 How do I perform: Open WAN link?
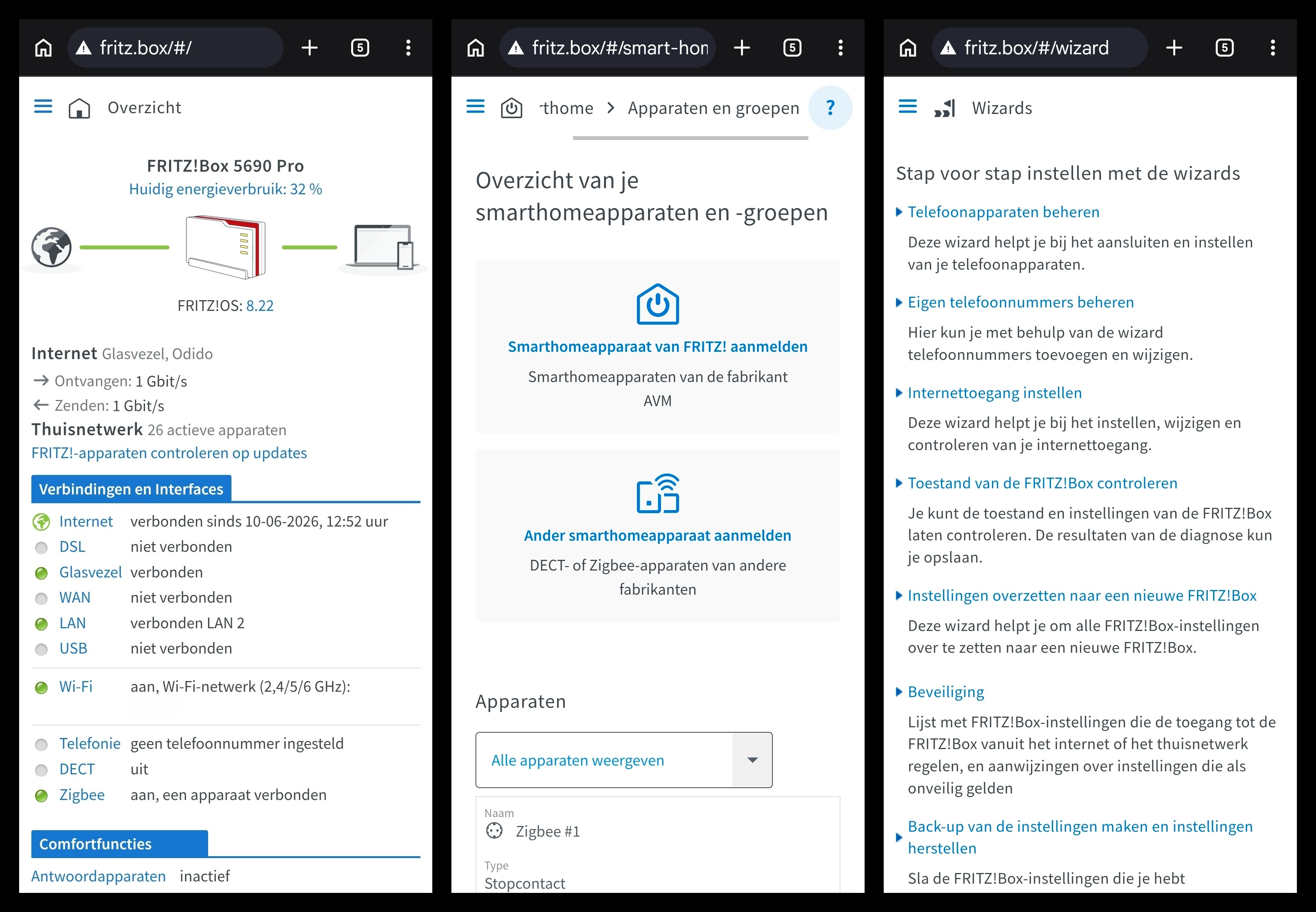click(x=75, y=598)
